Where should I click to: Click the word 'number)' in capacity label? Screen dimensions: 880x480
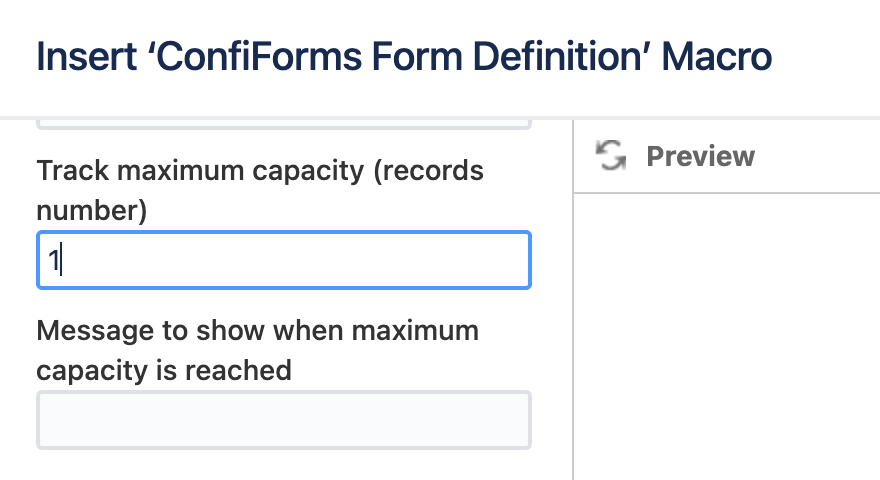(x=91, y=211)
